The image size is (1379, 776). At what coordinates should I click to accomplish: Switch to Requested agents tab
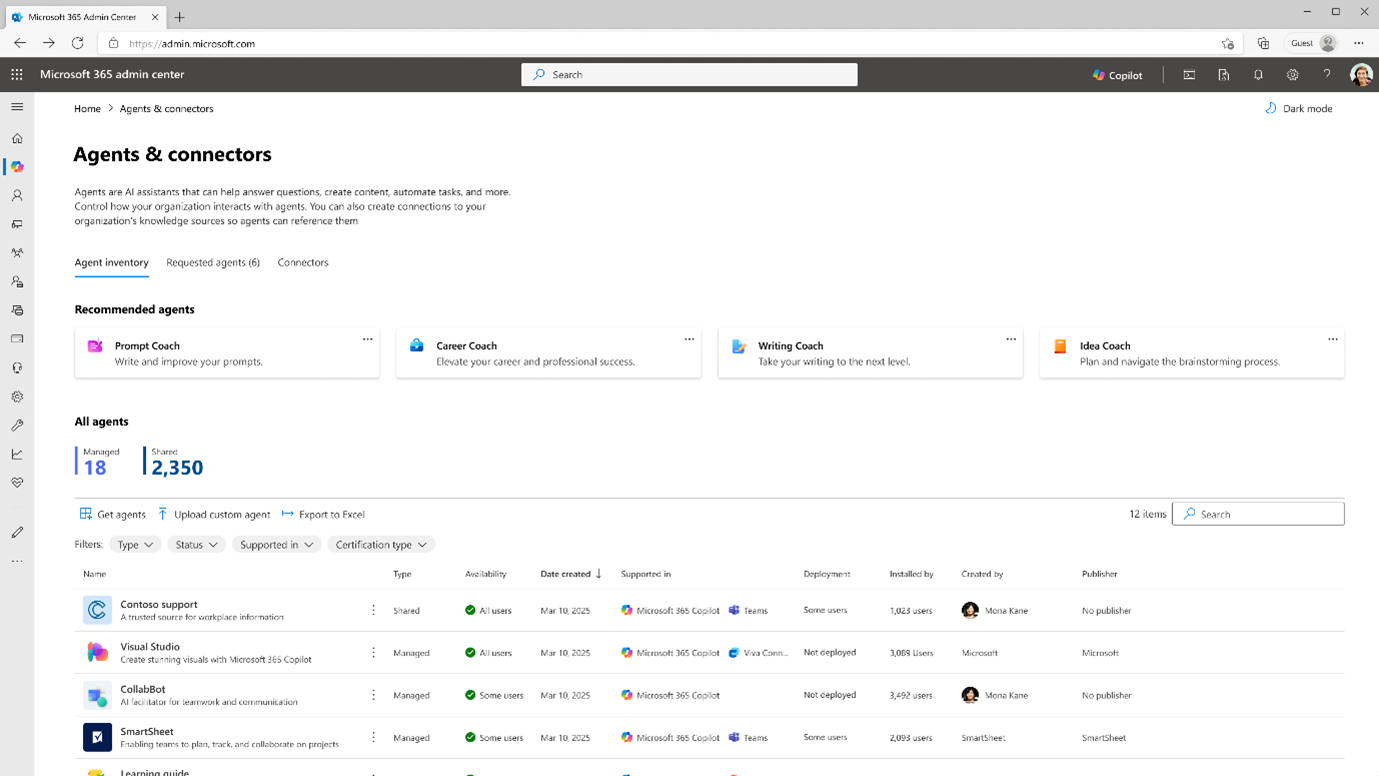[213, 263]
